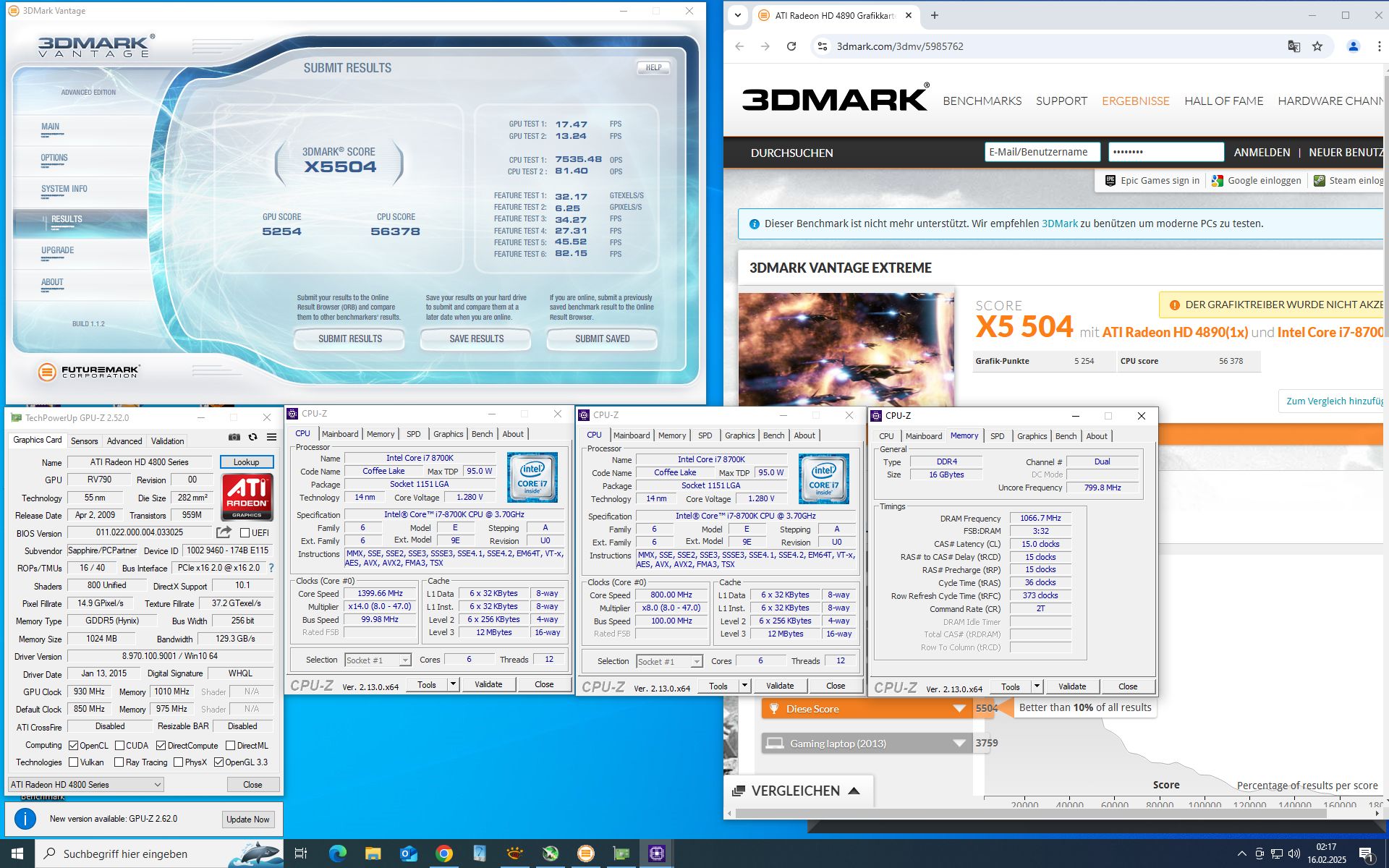Click password field on 3DMark site
Image resolution: width=1389 pixels, height=868 pixels.
coord(1166,152)
